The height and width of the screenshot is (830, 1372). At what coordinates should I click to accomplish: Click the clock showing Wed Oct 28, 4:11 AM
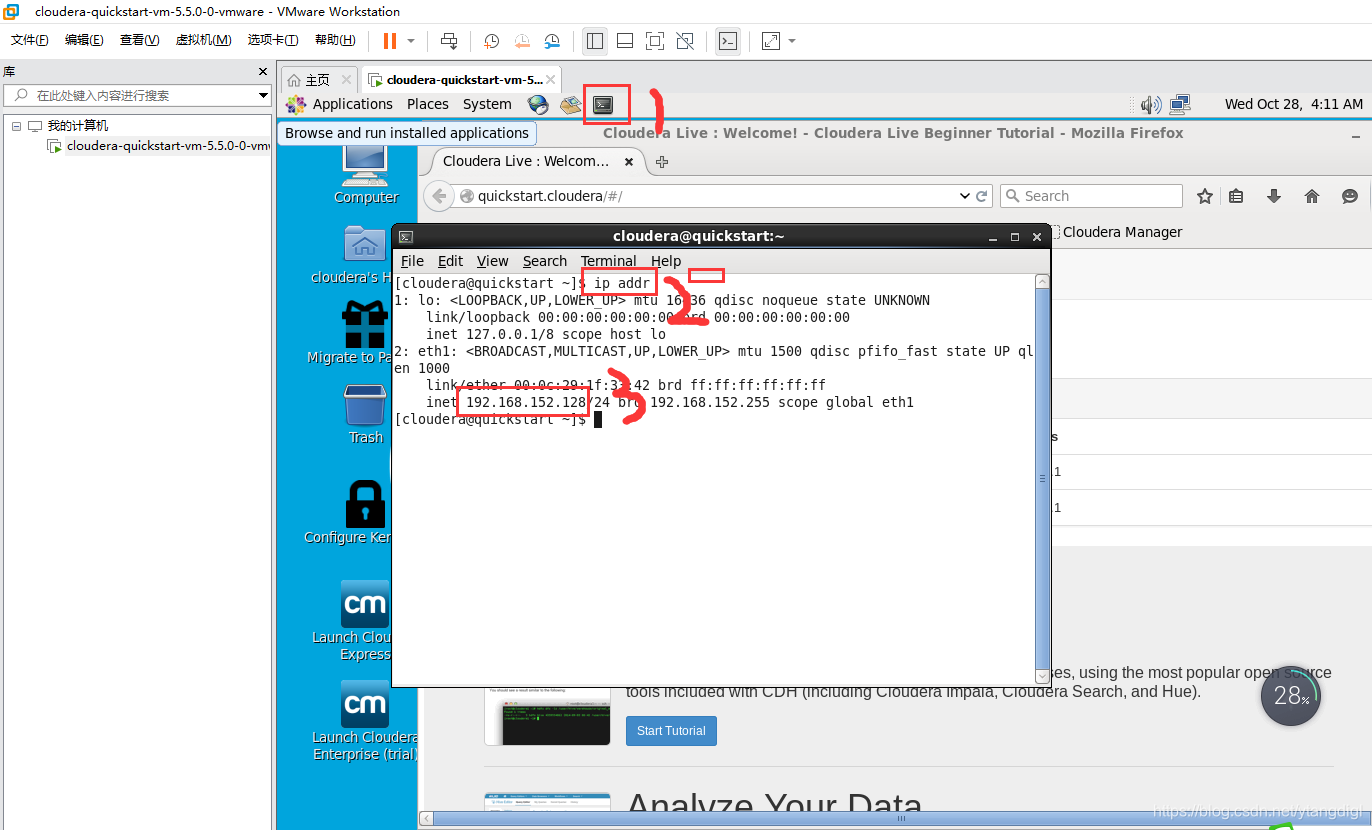pyautogui.click(x=1293, y=104)
